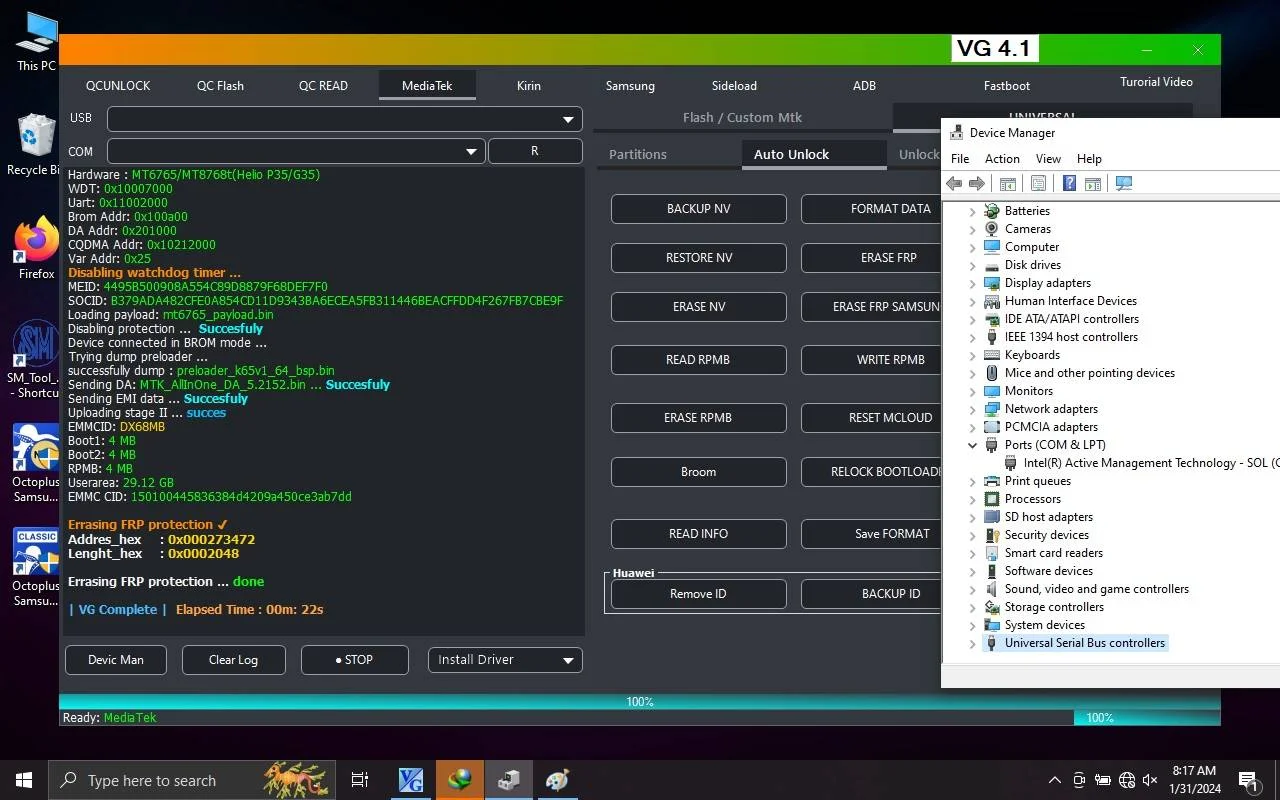Image resolution: width=1280 pixels, height=800 pixels.
Task: Click STOP button
Action: (x=354, y=660)
